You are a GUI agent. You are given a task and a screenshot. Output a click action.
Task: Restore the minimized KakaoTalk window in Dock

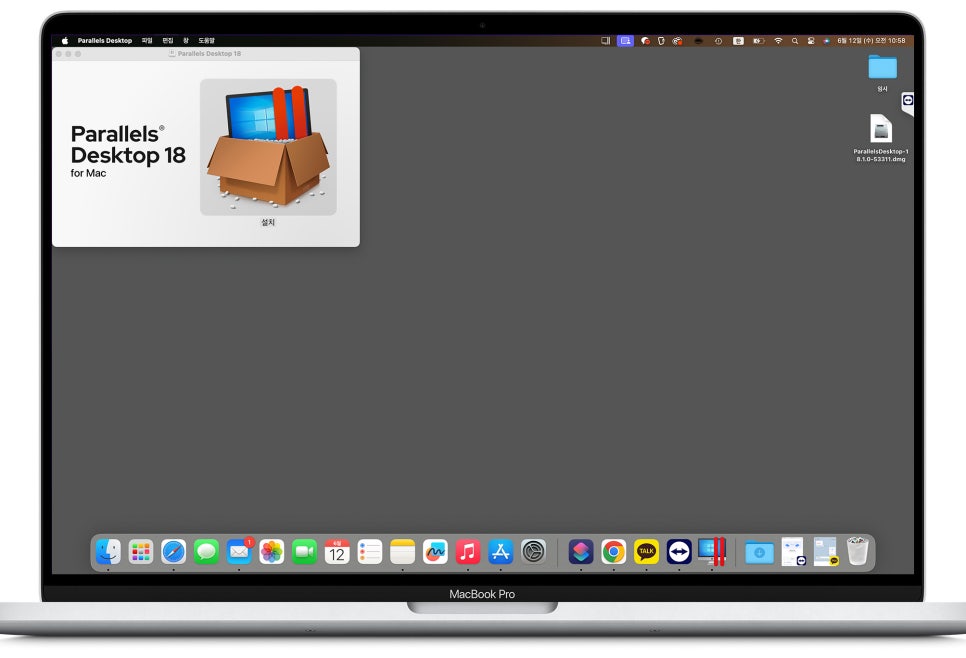(x=826, y=551)
